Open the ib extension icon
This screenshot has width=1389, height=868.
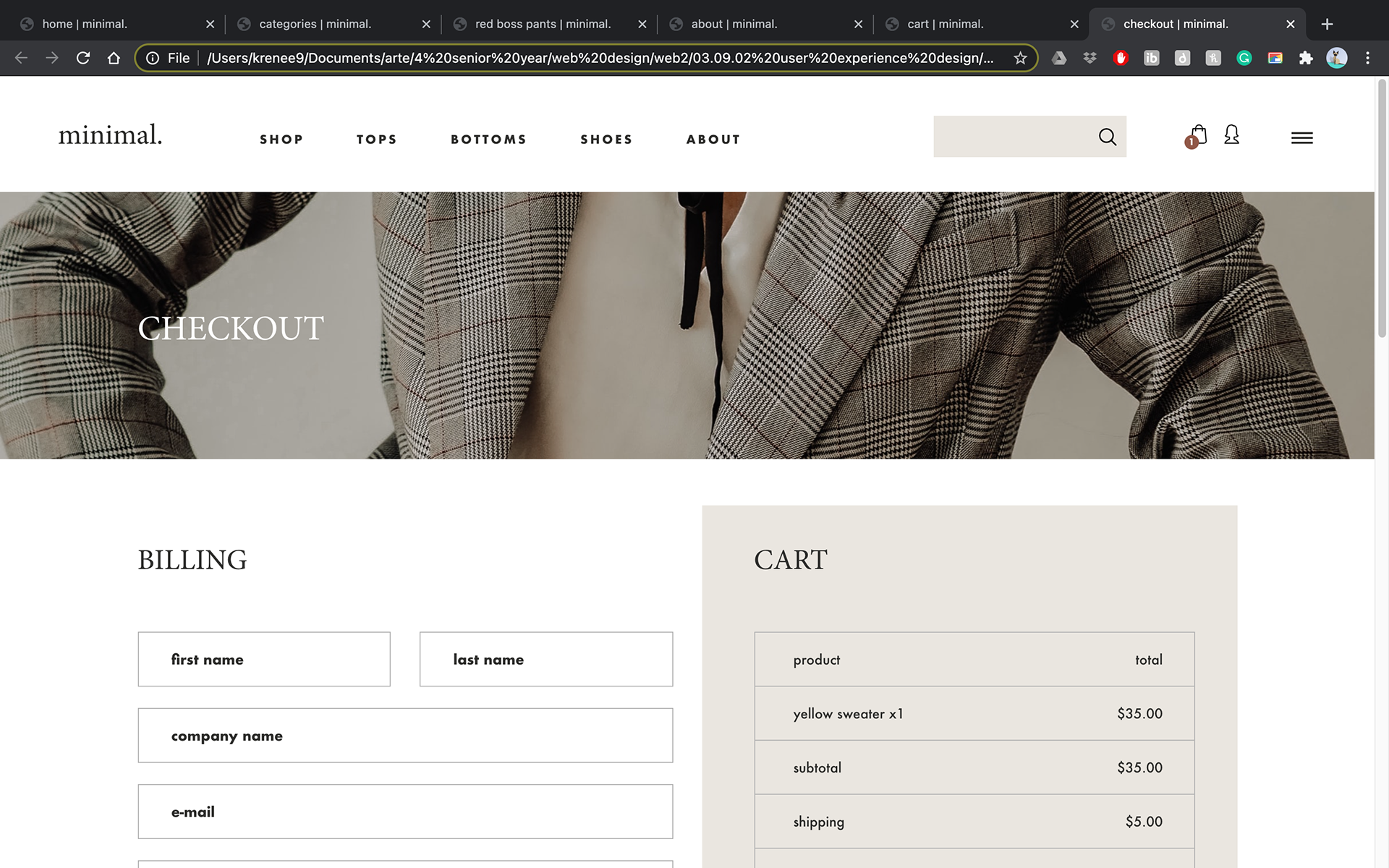[x=1151, y=58]
